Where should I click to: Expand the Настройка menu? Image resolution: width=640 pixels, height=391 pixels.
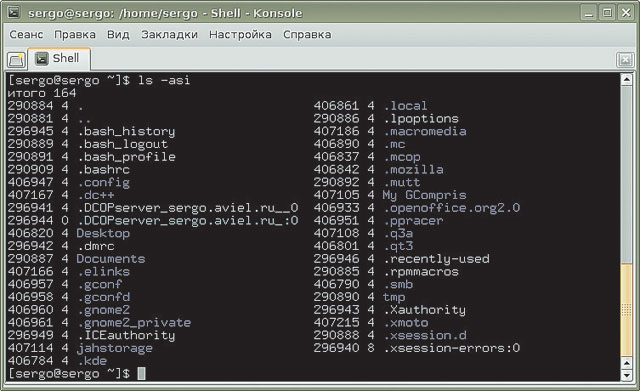[240, 35]
